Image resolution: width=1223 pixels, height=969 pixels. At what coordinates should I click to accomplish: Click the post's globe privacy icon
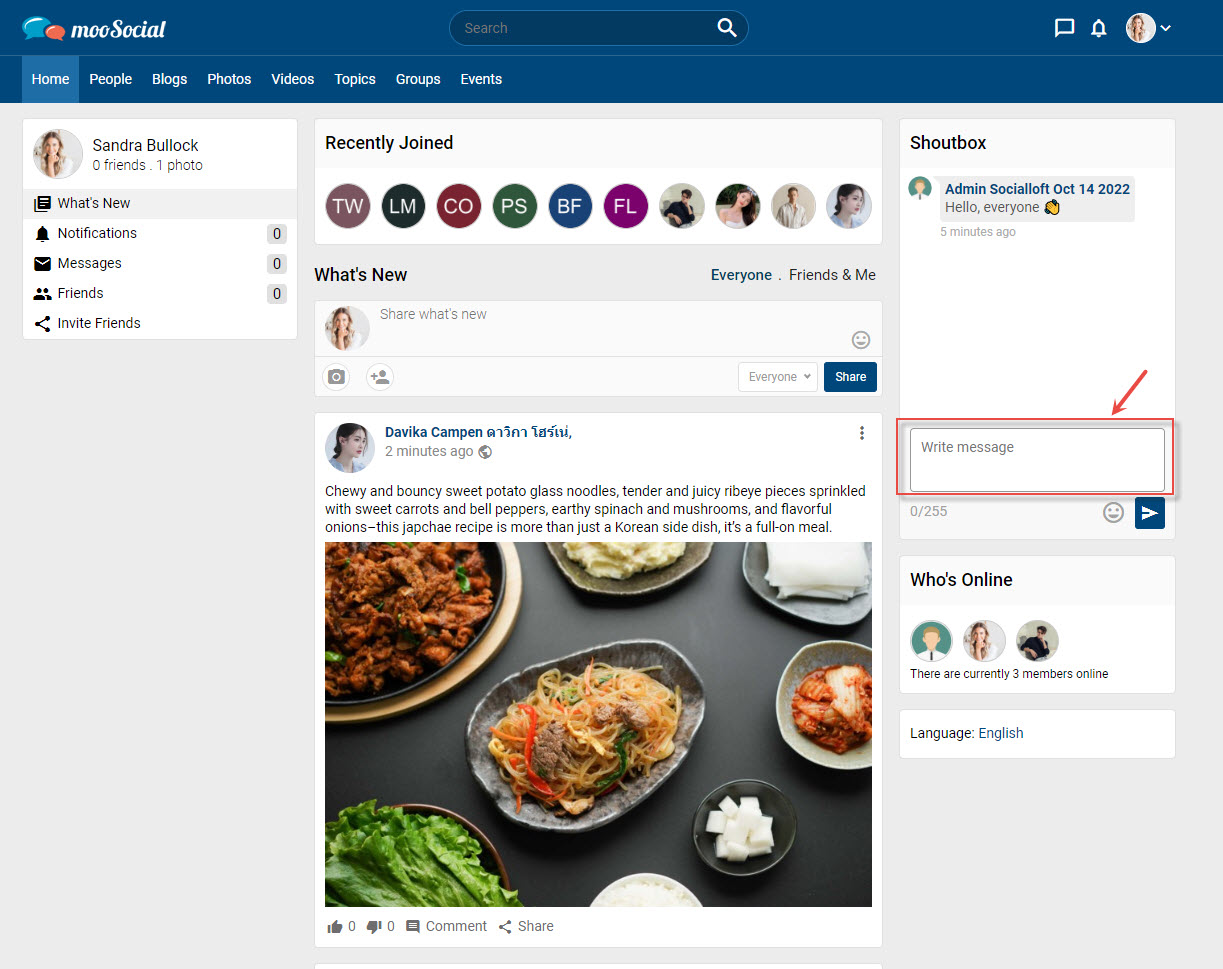pyautogui.click(x=485, y=452)
